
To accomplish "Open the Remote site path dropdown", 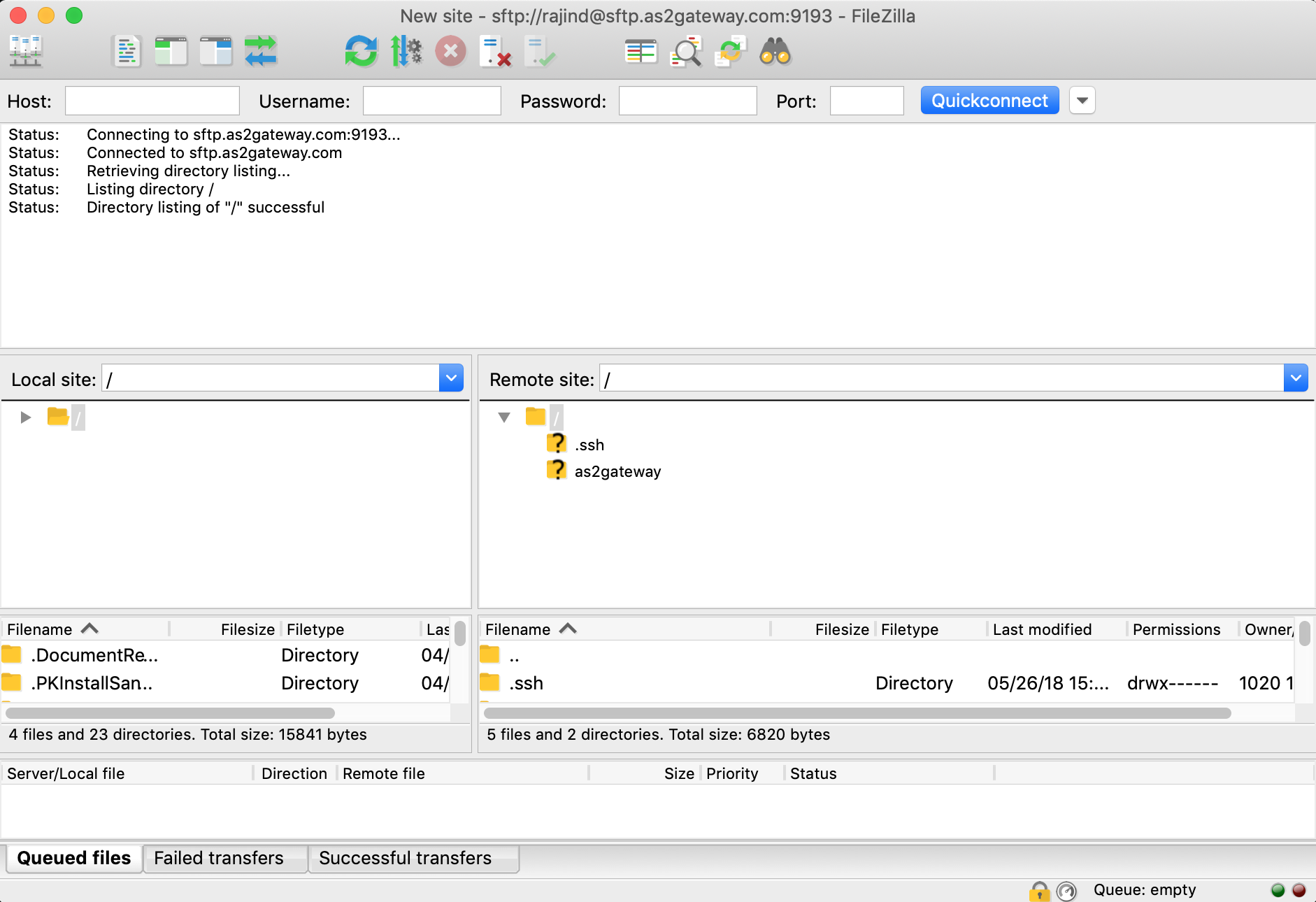I will tap(1296, 378).
